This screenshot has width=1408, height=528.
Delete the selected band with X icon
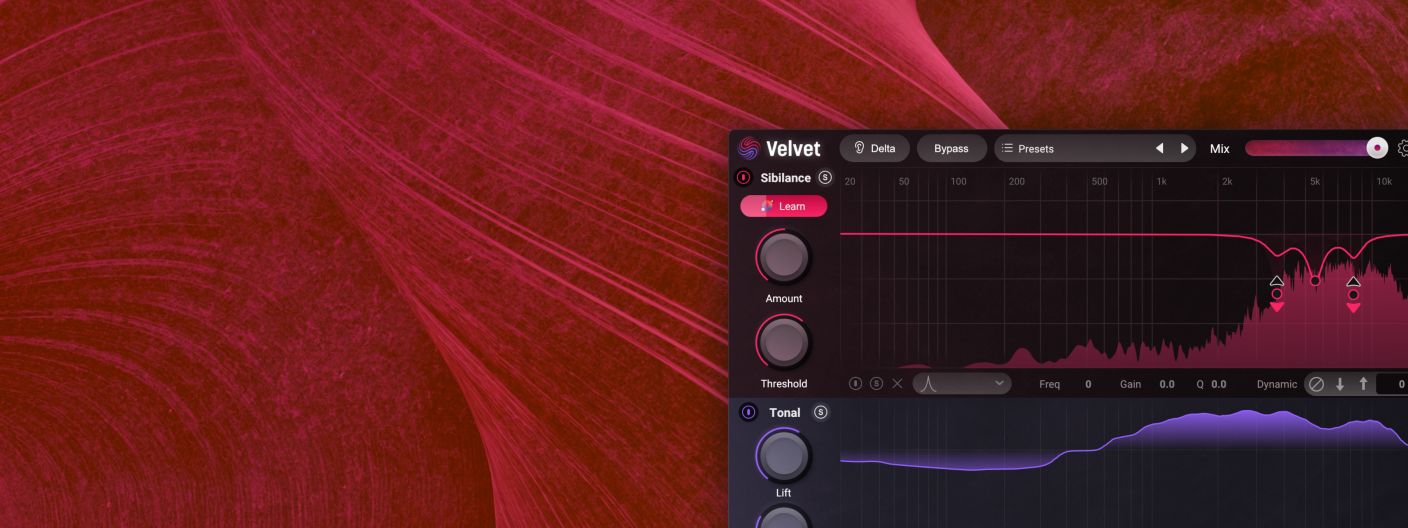pyautogui.click(x=897, y=383)
